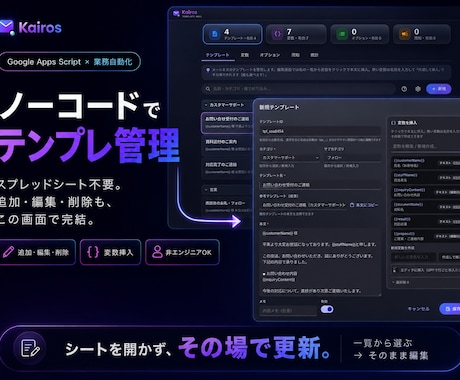460x380 pixels.
Task: Expand the collapsed section below the insert checkbox
Action: (401, 282)
